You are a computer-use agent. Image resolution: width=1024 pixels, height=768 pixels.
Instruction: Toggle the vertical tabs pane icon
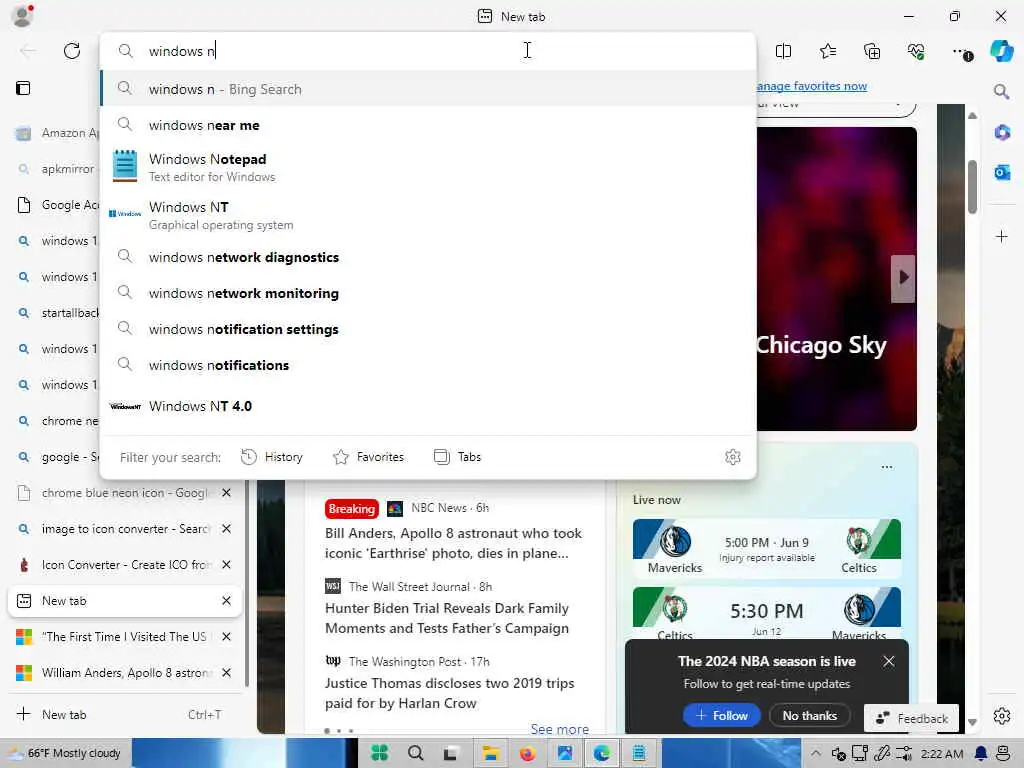coord(23,88)
